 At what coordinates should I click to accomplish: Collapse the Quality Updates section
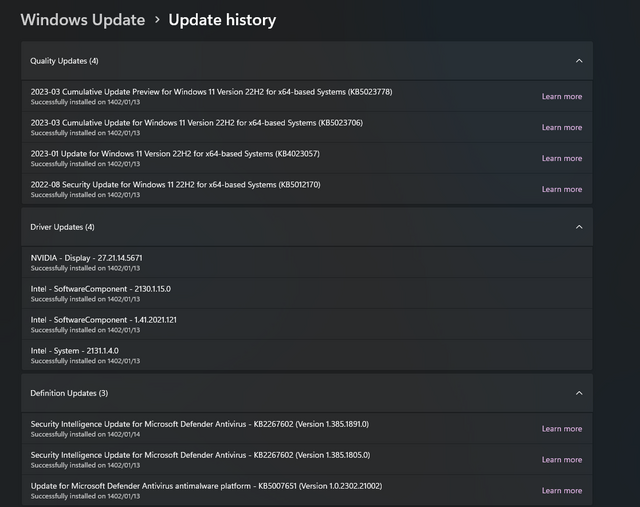(x=578, y=61)
